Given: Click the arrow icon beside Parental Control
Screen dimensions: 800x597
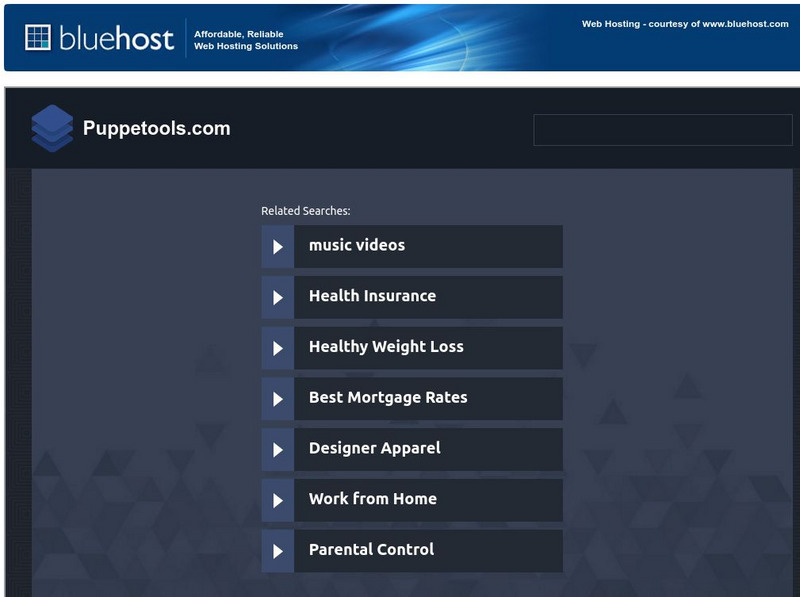Looking at the screenshot, I should click(277, 550).
